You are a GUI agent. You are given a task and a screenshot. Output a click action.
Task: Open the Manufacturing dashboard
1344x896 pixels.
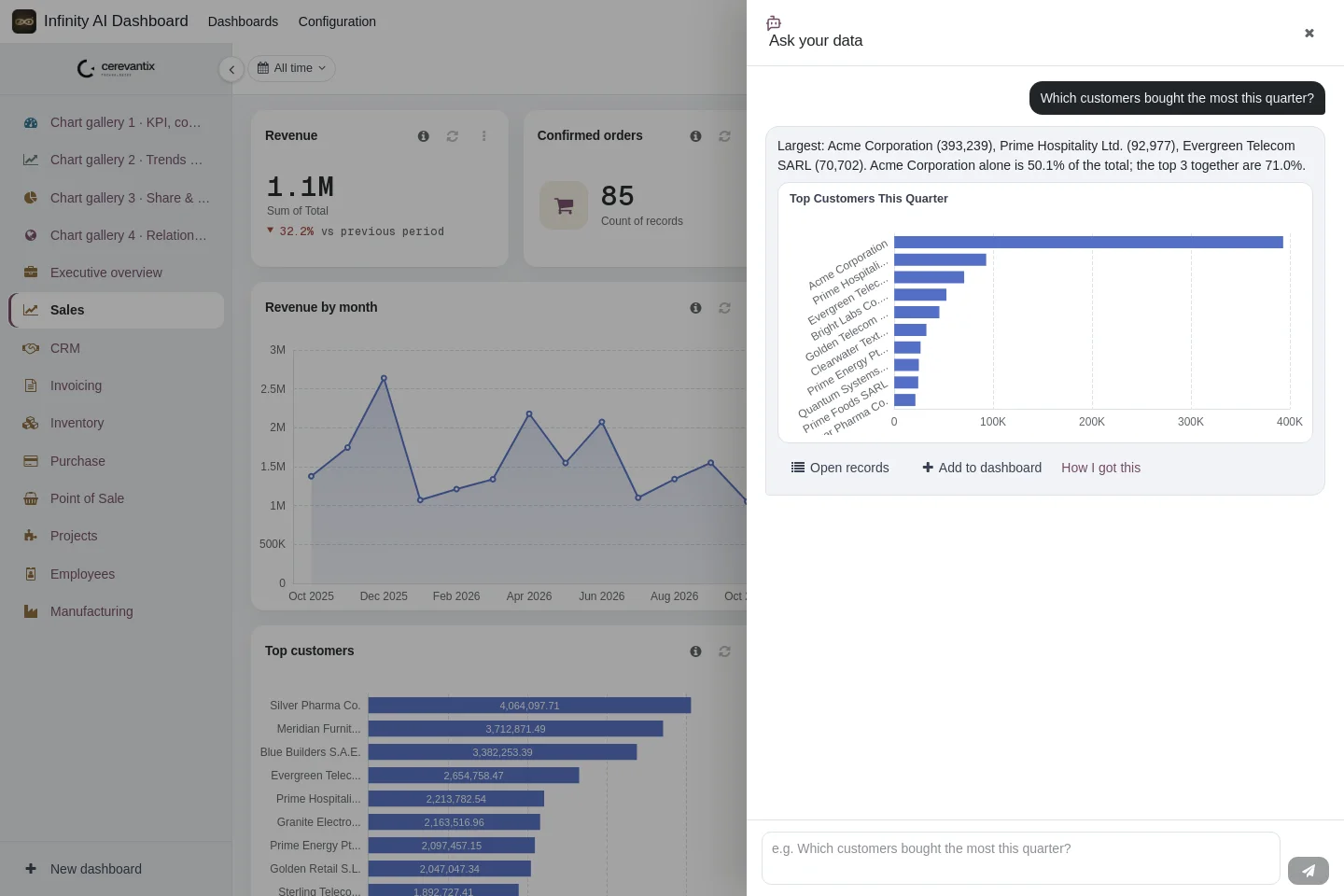tap(116, 611)
